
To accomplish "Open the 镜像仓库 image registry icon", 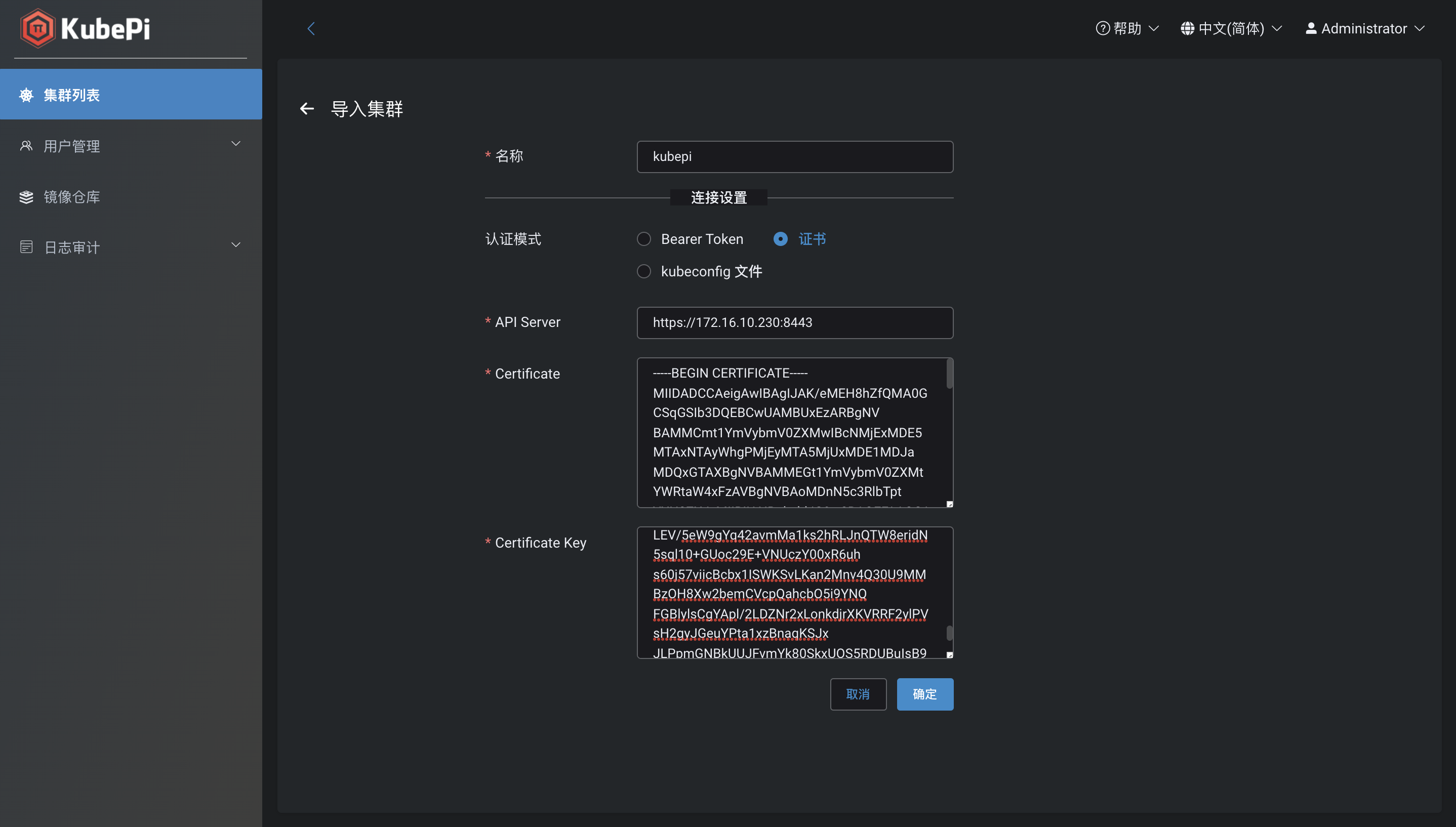I will 26,196.
